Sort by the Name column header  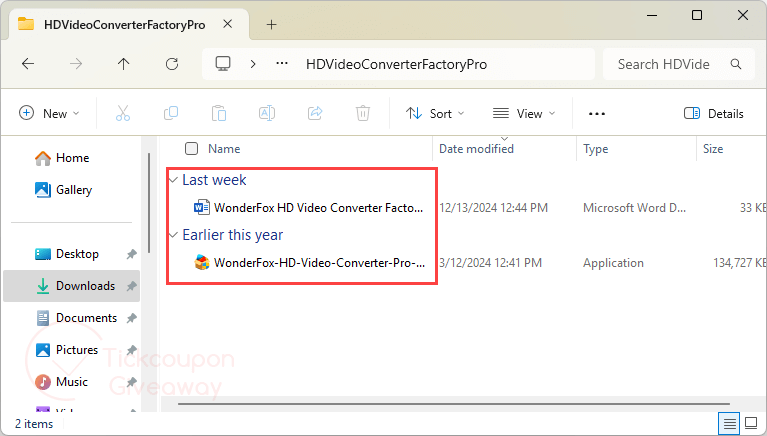(x=224, y=149)
